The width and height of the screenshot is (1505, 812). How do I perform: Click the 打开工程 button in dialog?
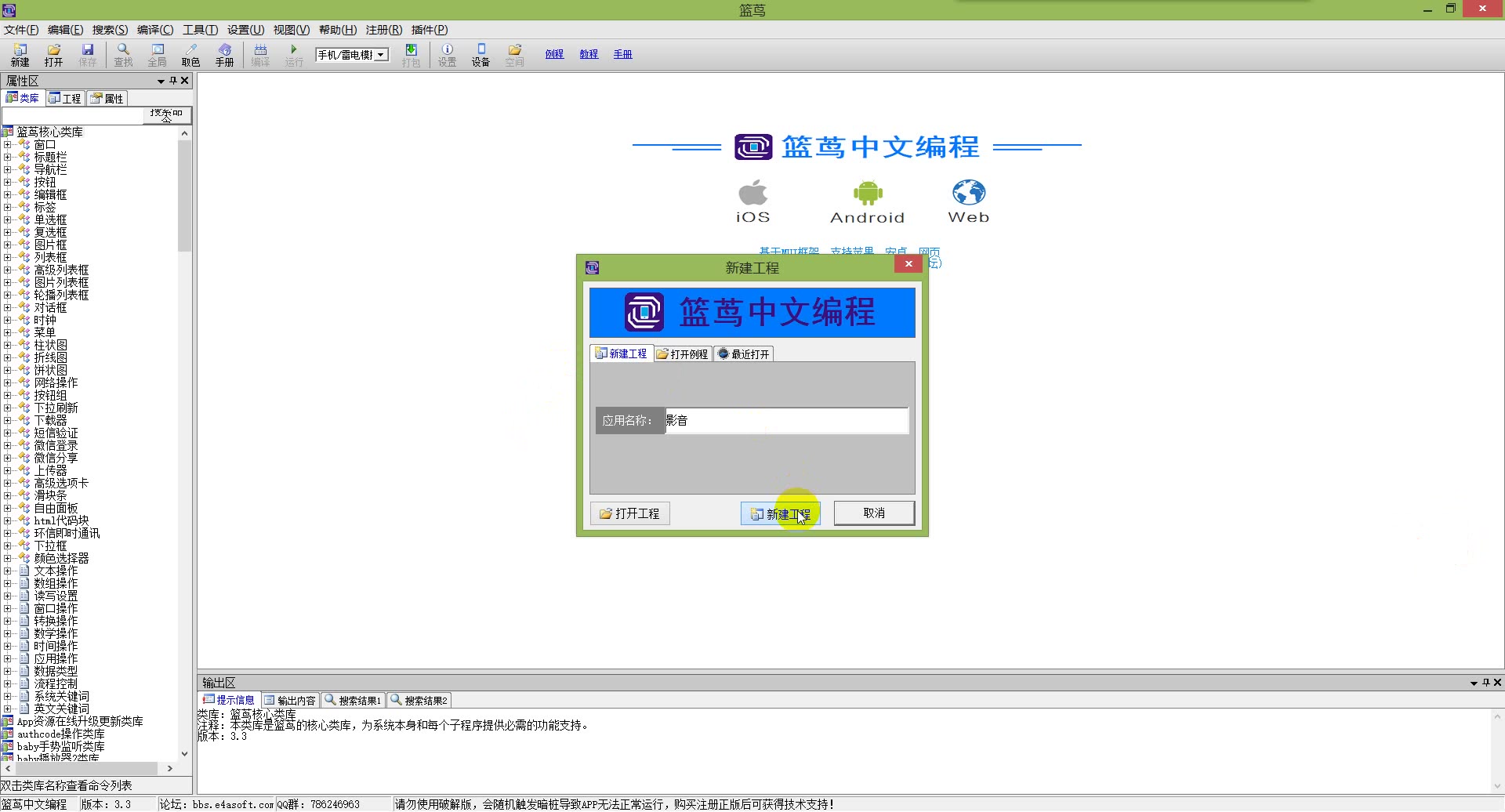click(629, 513)
